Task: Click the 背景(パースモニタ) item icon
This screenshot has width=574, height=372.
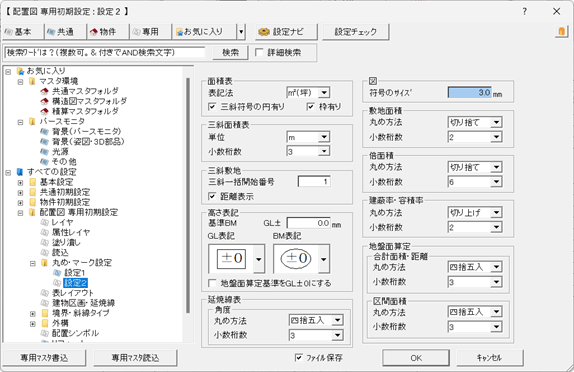Action: pyautogui.click(x=45, y=131)
